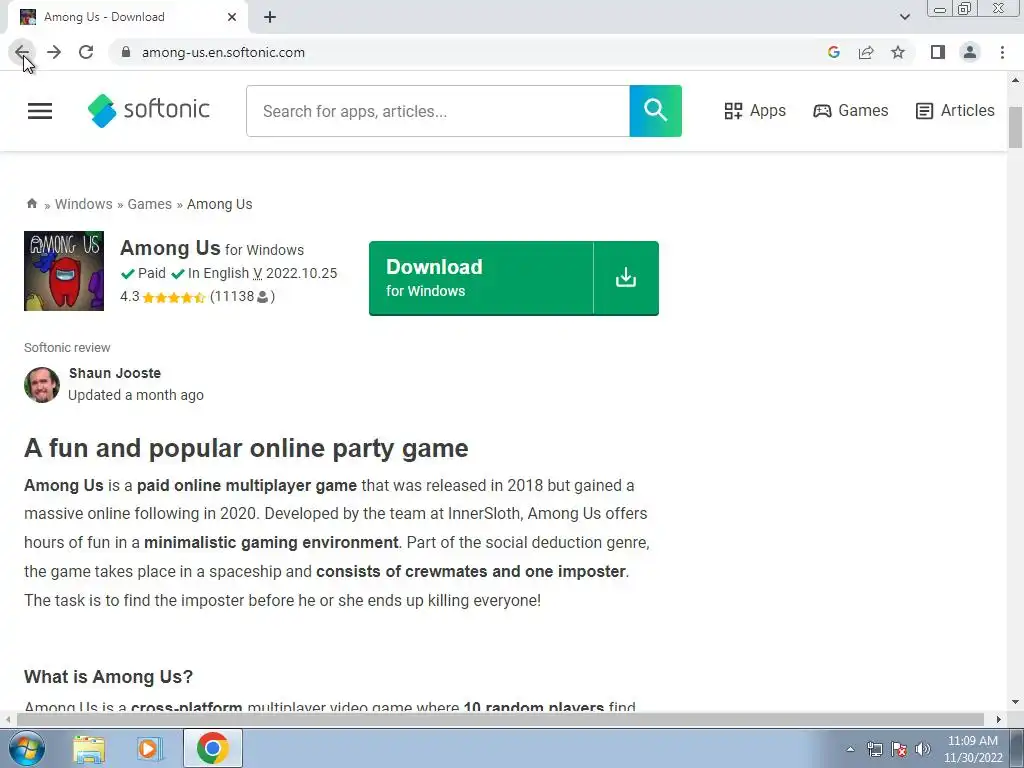Image resolution: width=1024 pixels, height=768 pixels.
Task: Click the version 2022.10.25 text
Action: click(301, 273)
